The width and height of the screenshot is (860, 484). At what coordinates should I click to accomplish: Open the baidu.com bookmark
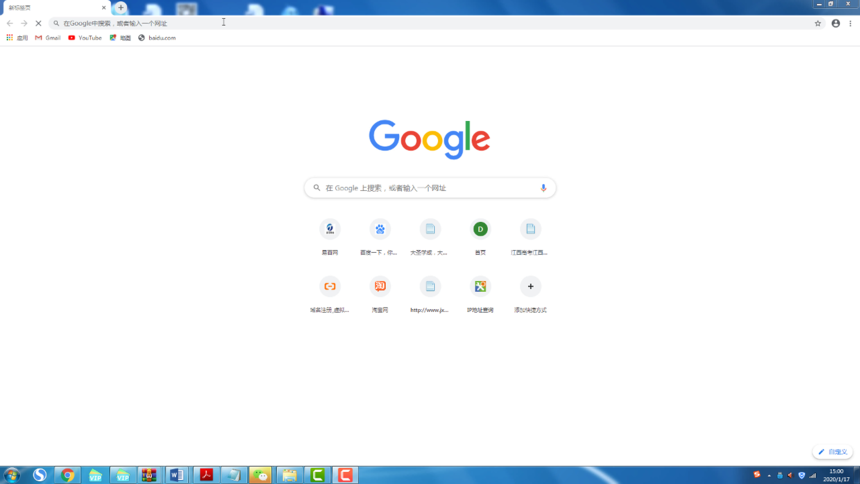coord(157,38)
